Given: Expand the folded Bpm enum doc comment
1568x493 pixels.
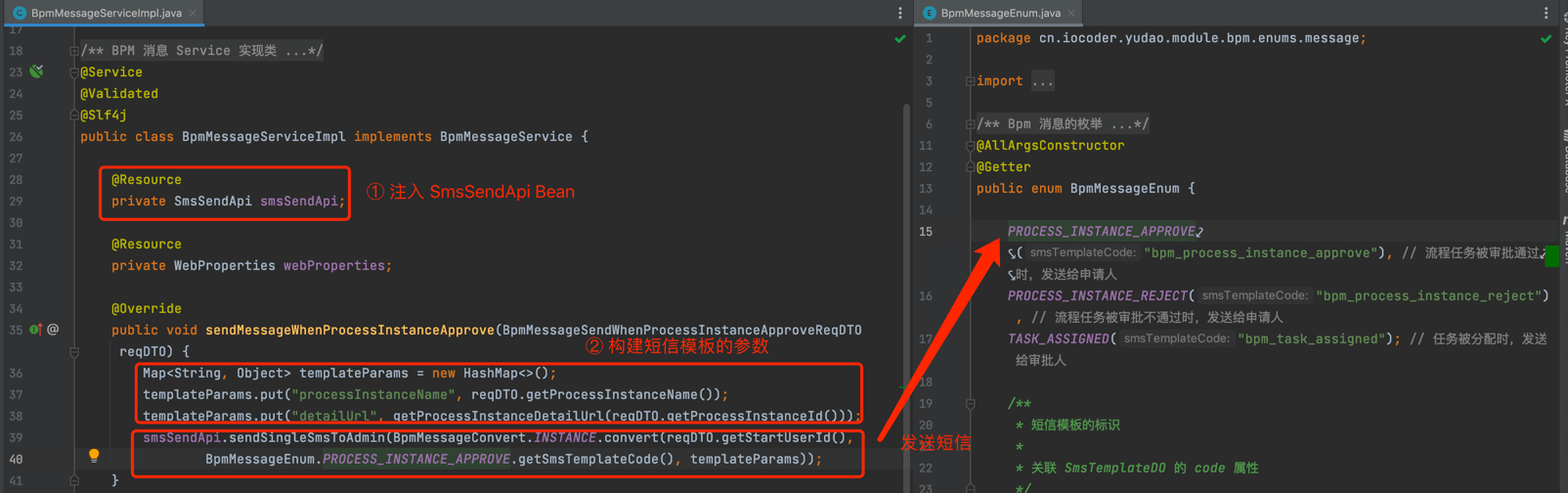Looking at the screenshot, I should coord(970,124).
